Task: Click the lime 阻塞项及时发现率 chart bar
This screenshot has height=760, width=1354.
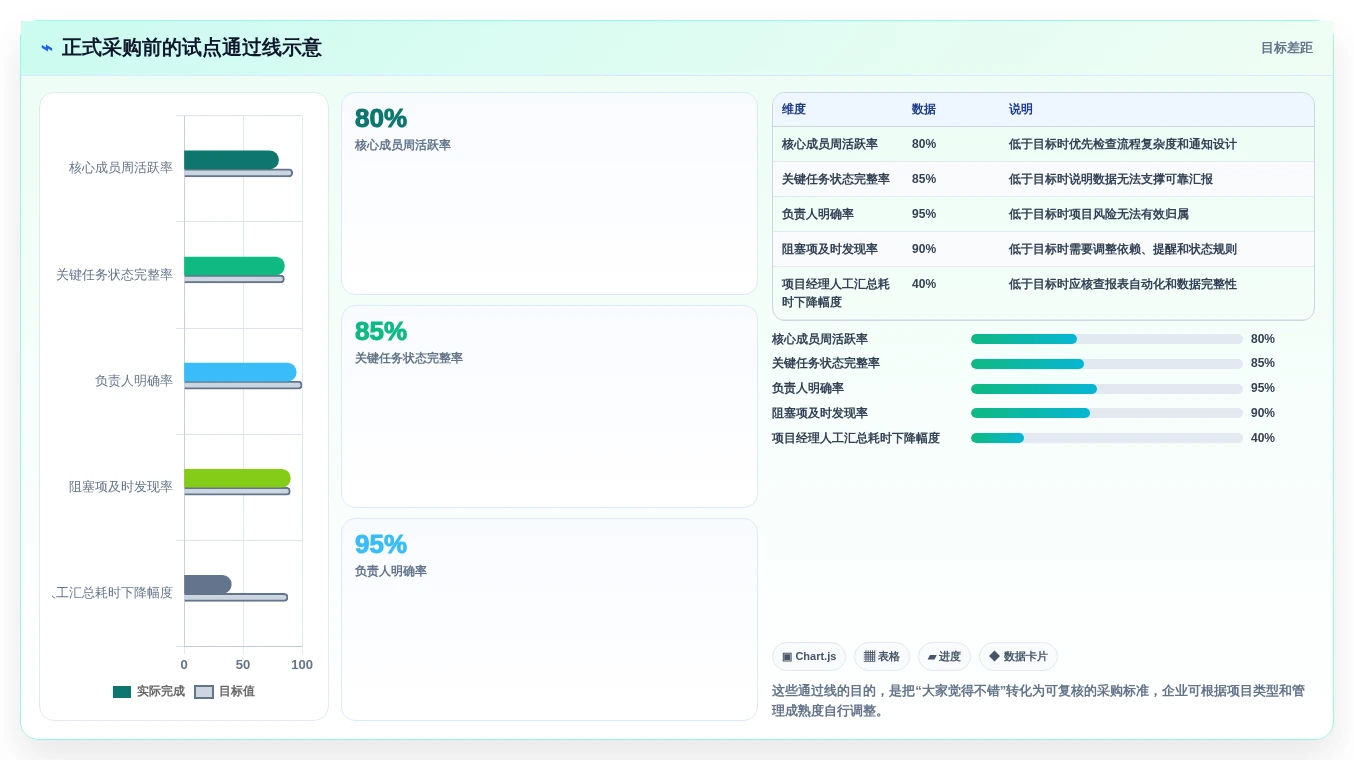Action: (237, 478)
